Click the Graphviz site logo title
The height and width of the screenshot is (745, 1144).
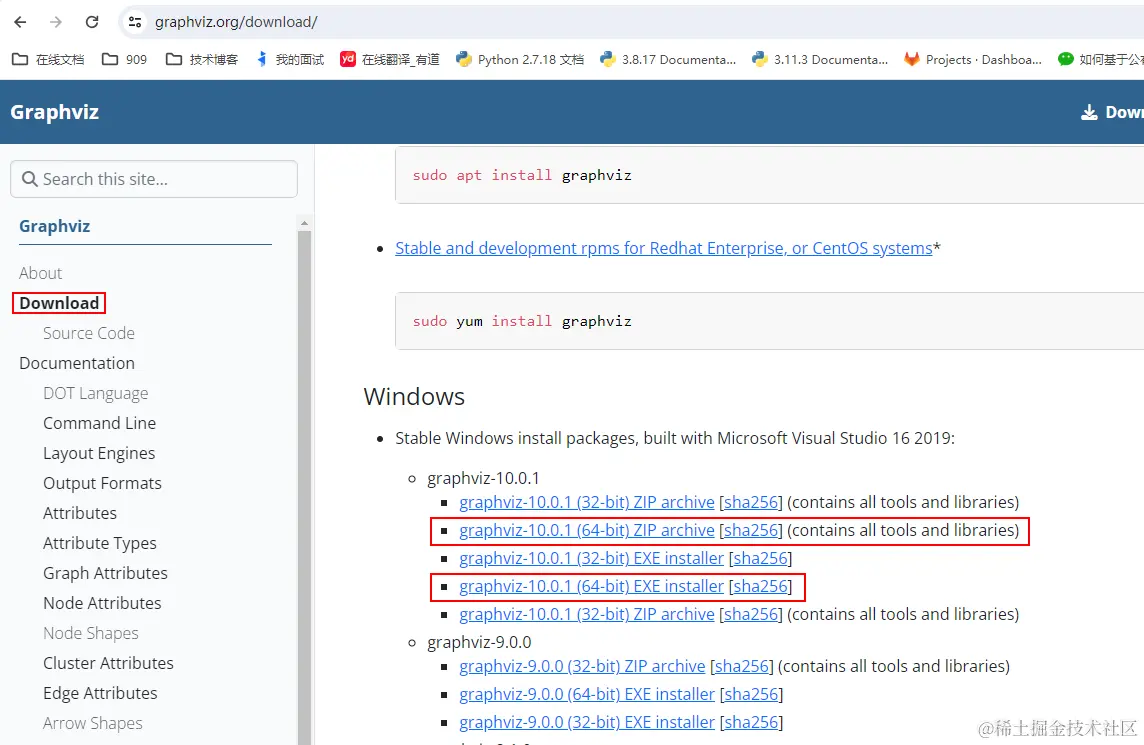point(55,112)
